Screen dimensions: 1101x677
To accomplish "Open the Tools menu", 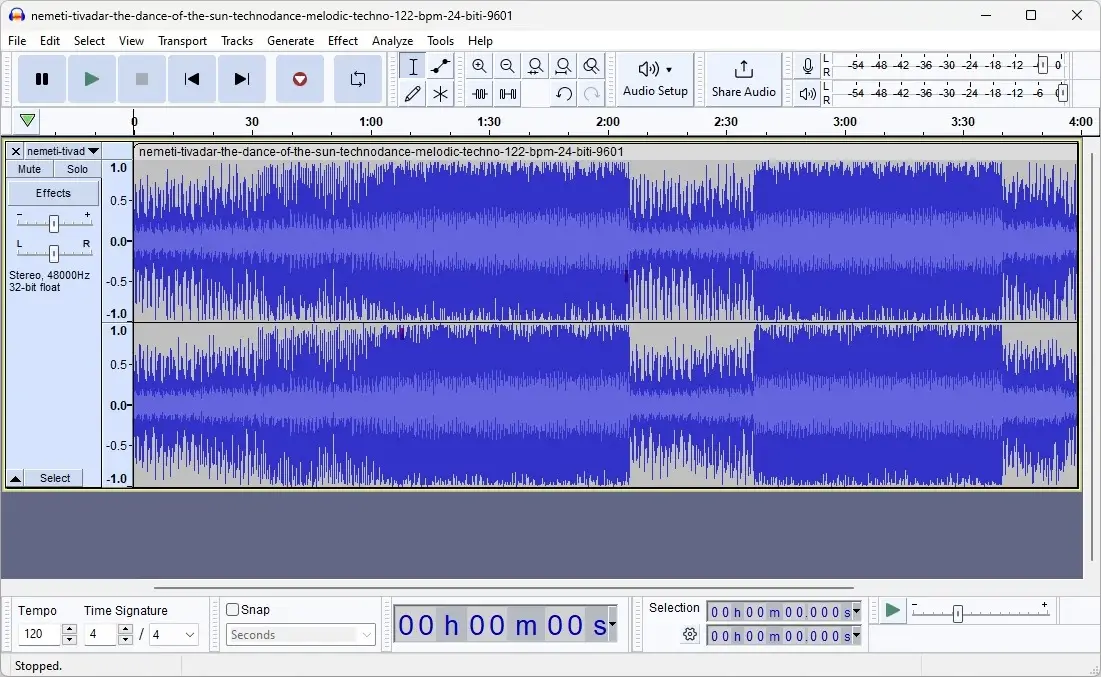I will [440, 41].
